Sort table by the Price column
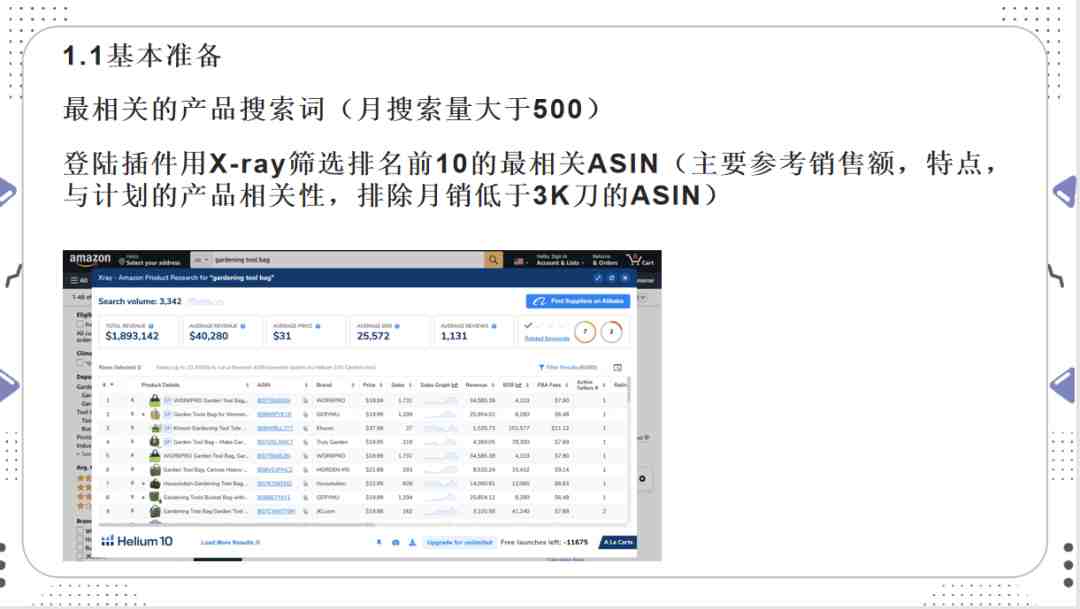1080x609 pixels. (372, 385)
